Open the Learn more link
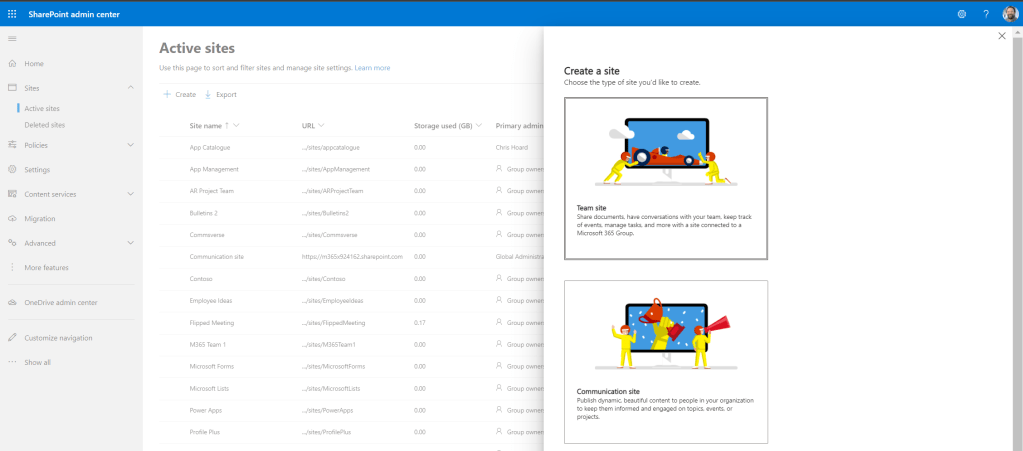The width and height of the screenshot is (1023, 451). point(372,68)
